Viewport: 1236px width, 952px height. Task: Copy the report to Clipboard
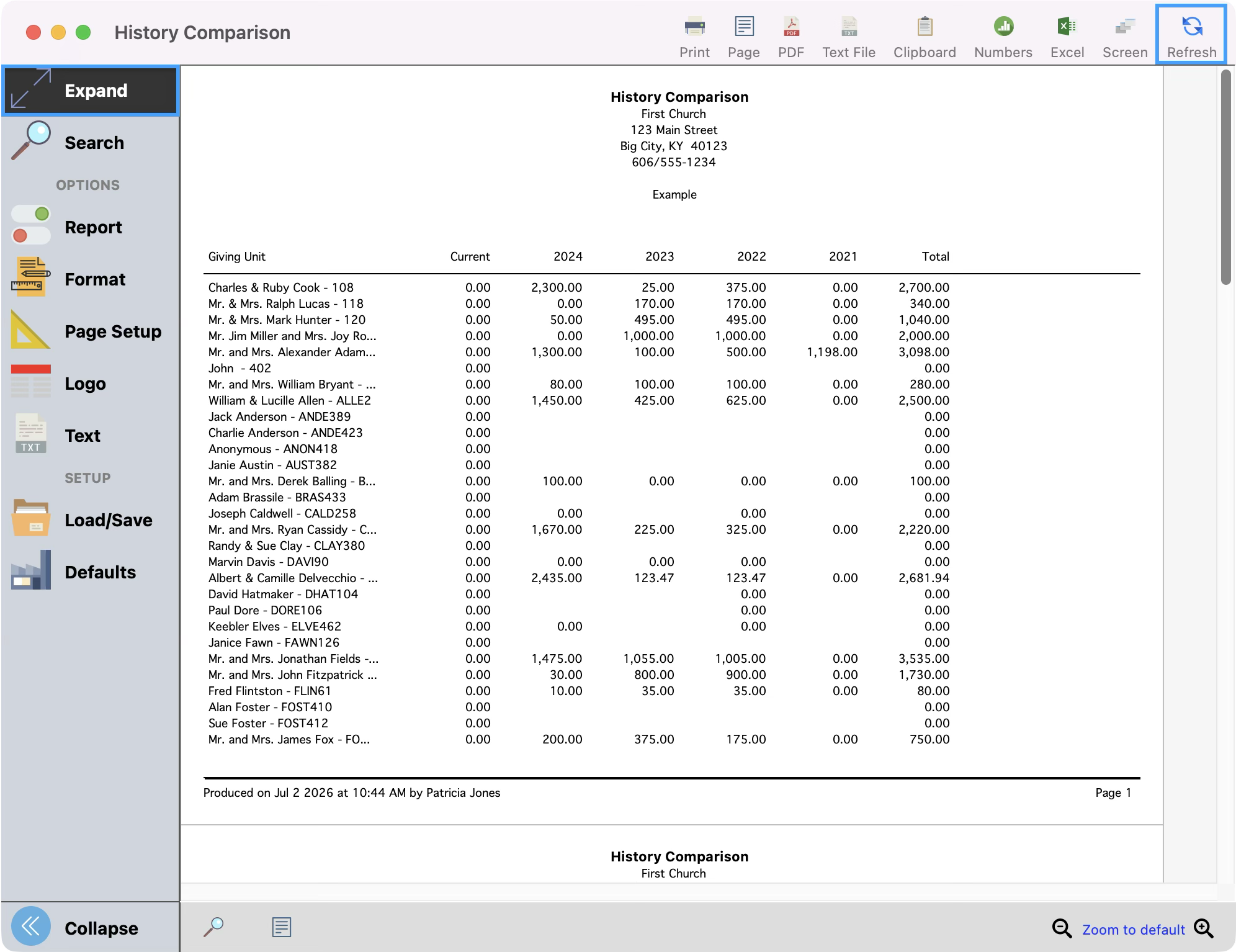tap(925, 37)
